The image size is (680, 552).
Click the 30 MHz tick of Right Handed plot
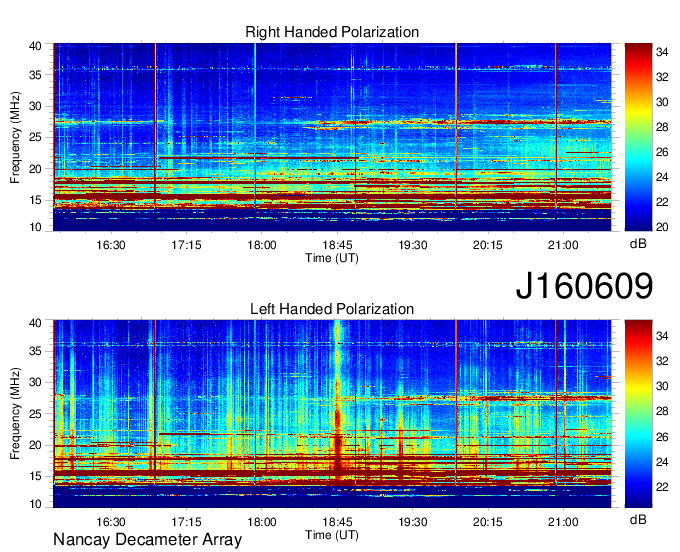click(36, 106)
